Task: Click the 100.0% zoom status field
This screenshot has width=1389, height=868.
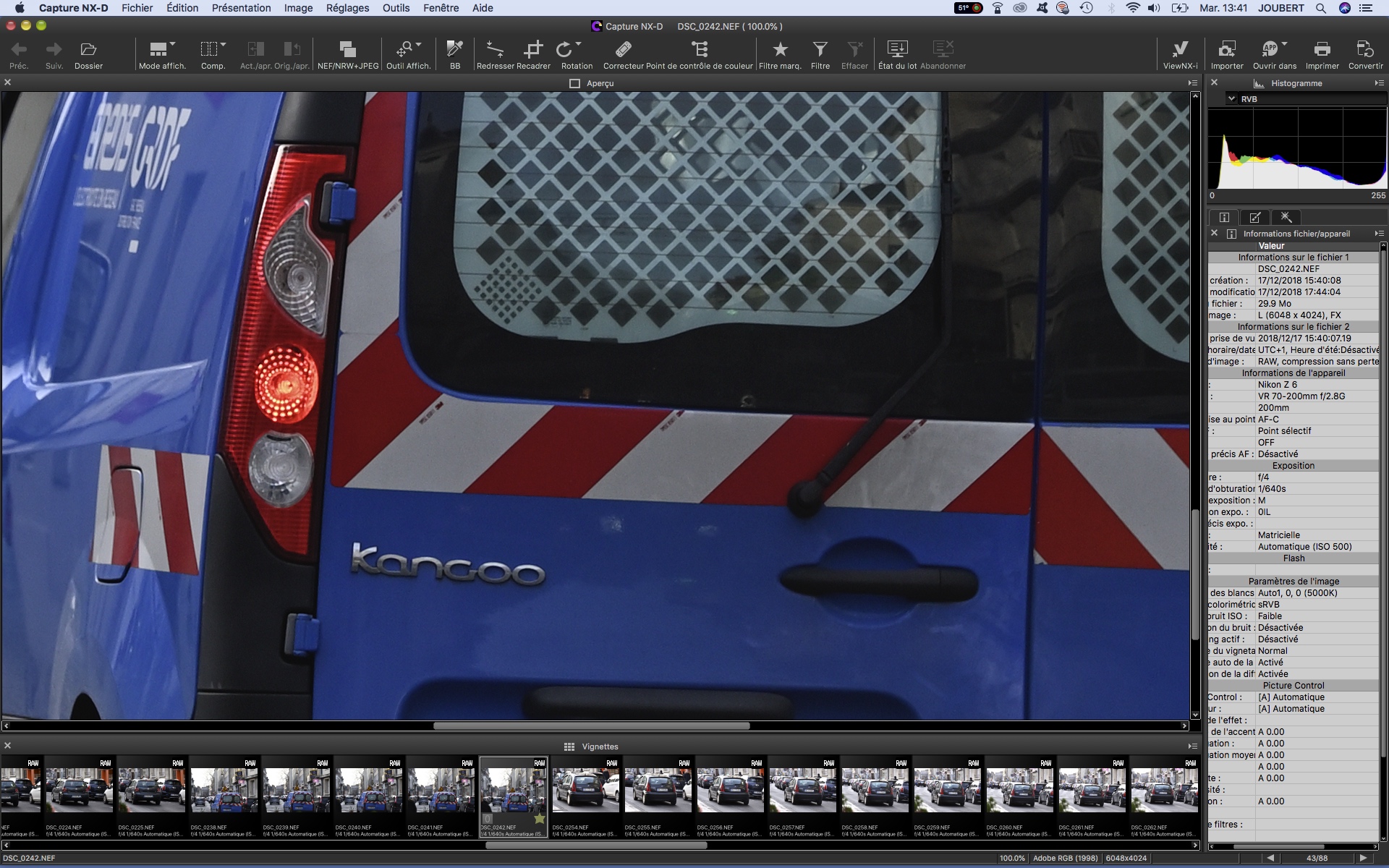Action: (1012, 858)
